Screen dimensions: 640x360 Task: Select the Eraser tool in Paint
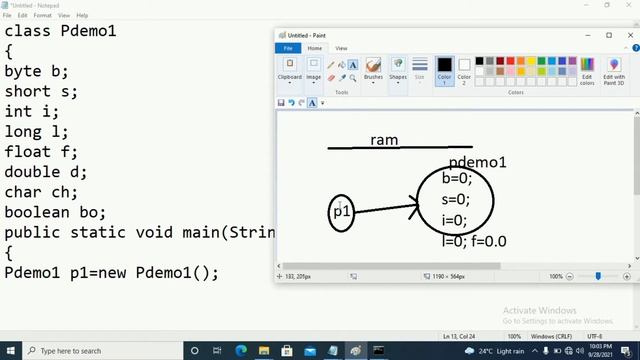click(331, 78)
